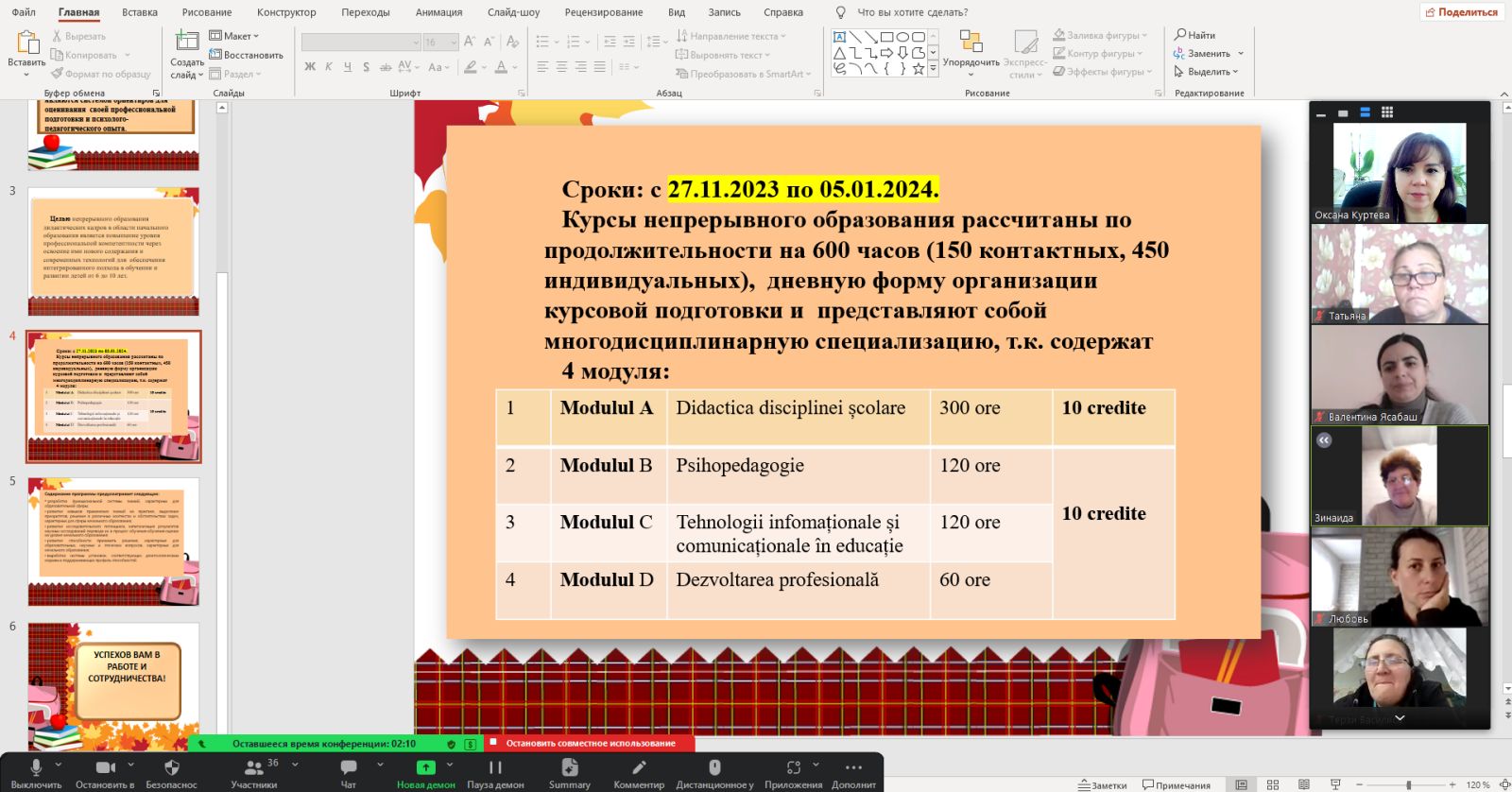Select slide 5 thumbnail in slide panel
The image size is (1512, 792).
(113, 542)
